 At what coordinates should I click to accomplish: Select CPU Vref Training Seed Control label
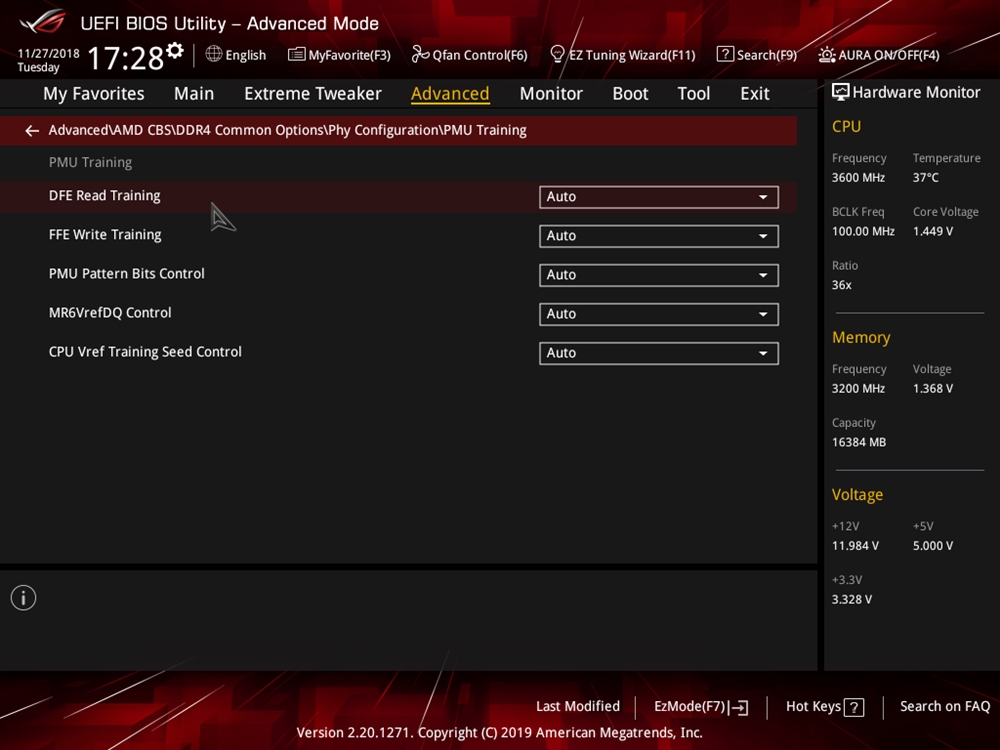145,352
